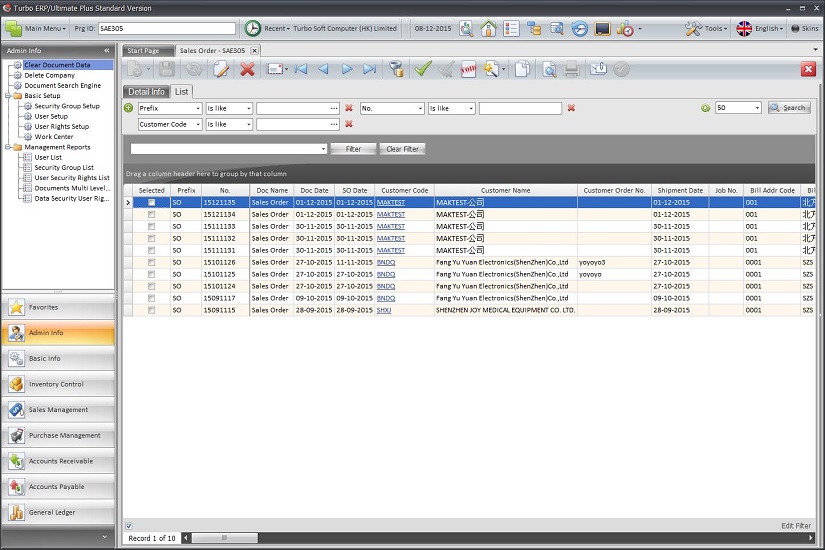Click the blackboard monitor icon

coord(602,28)
